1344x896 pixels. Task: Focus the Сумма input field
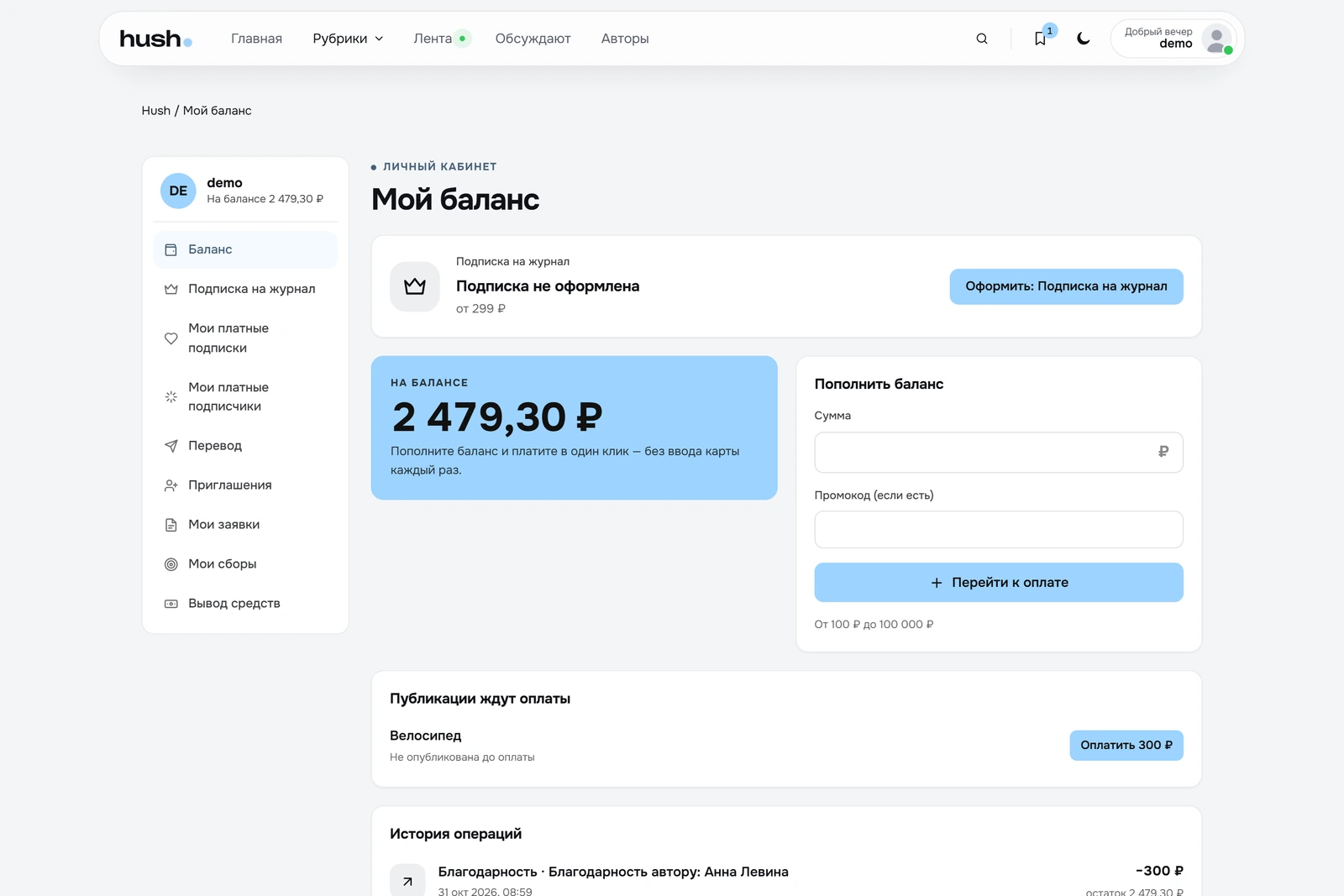point(999,452)
